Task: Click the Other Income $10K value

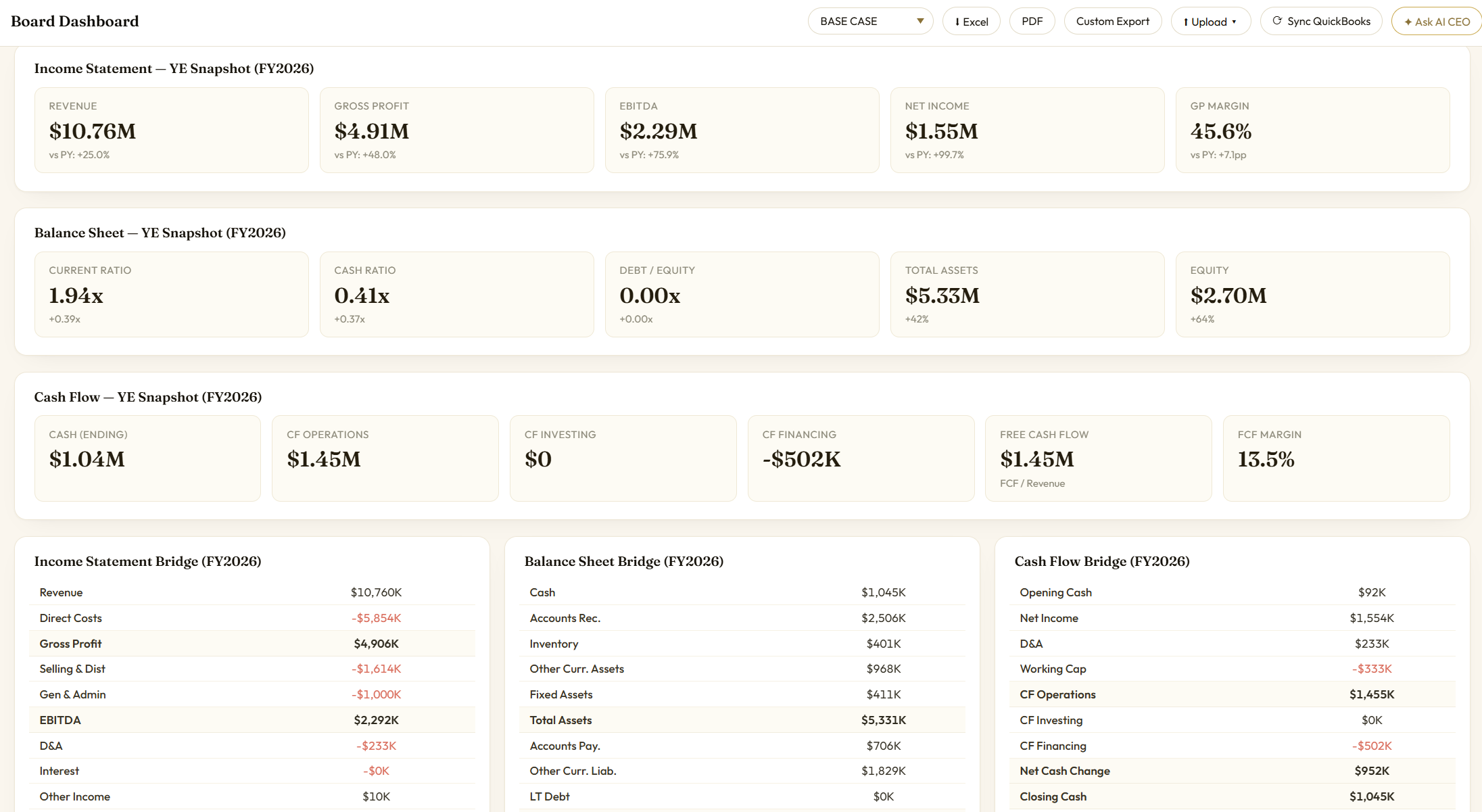Action: [376, 796]
